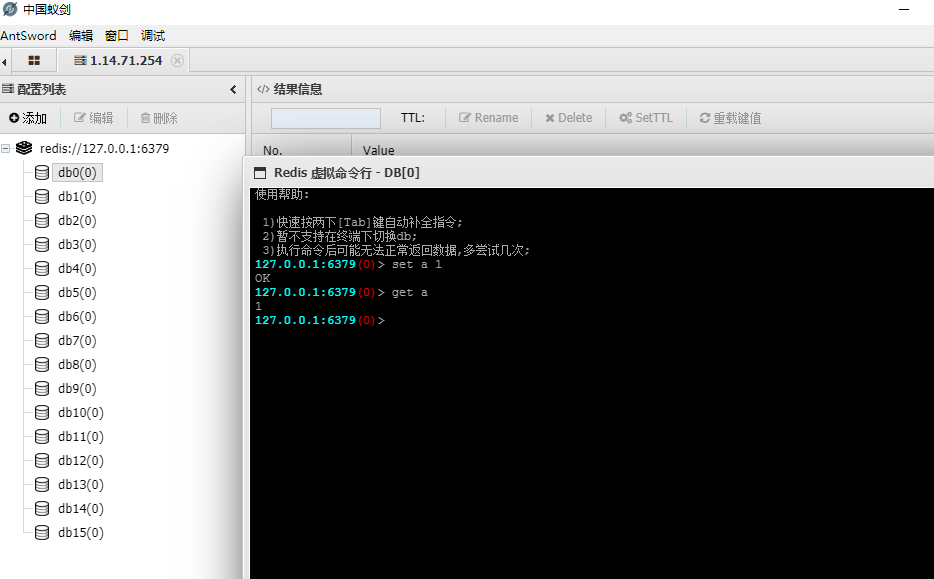Click the db5(0) database icon
The image size is (934, 579).
[x=42, y=292]
